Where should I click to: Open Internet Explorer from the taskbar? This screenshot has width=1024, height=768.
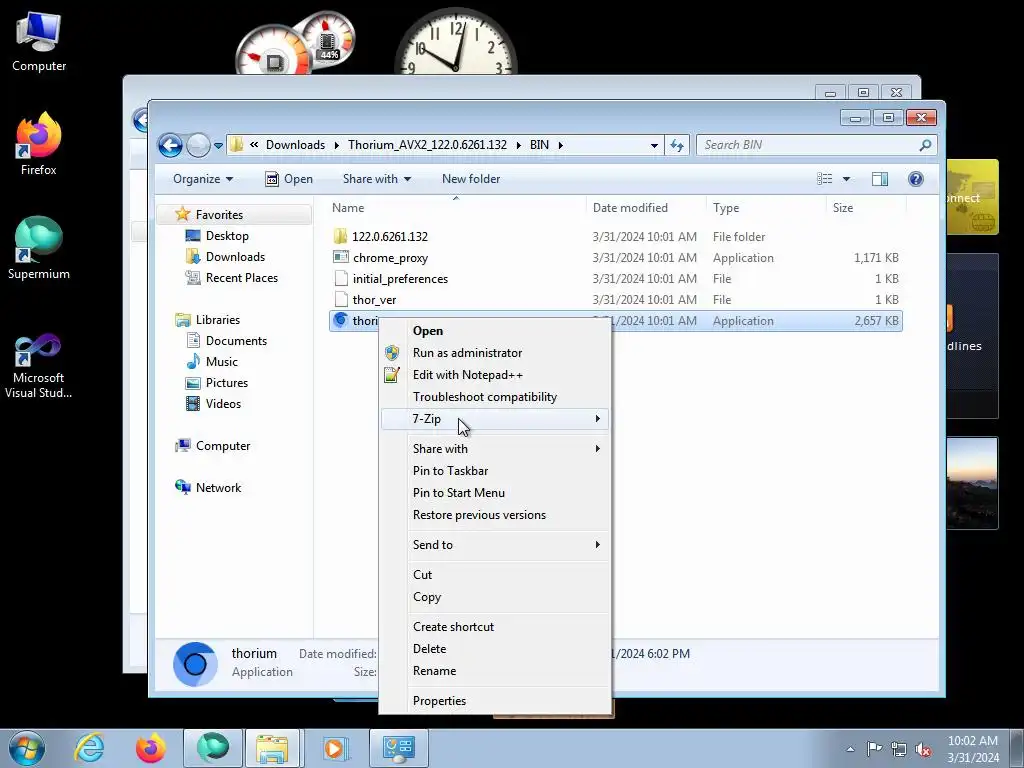[x=89, y=748]
